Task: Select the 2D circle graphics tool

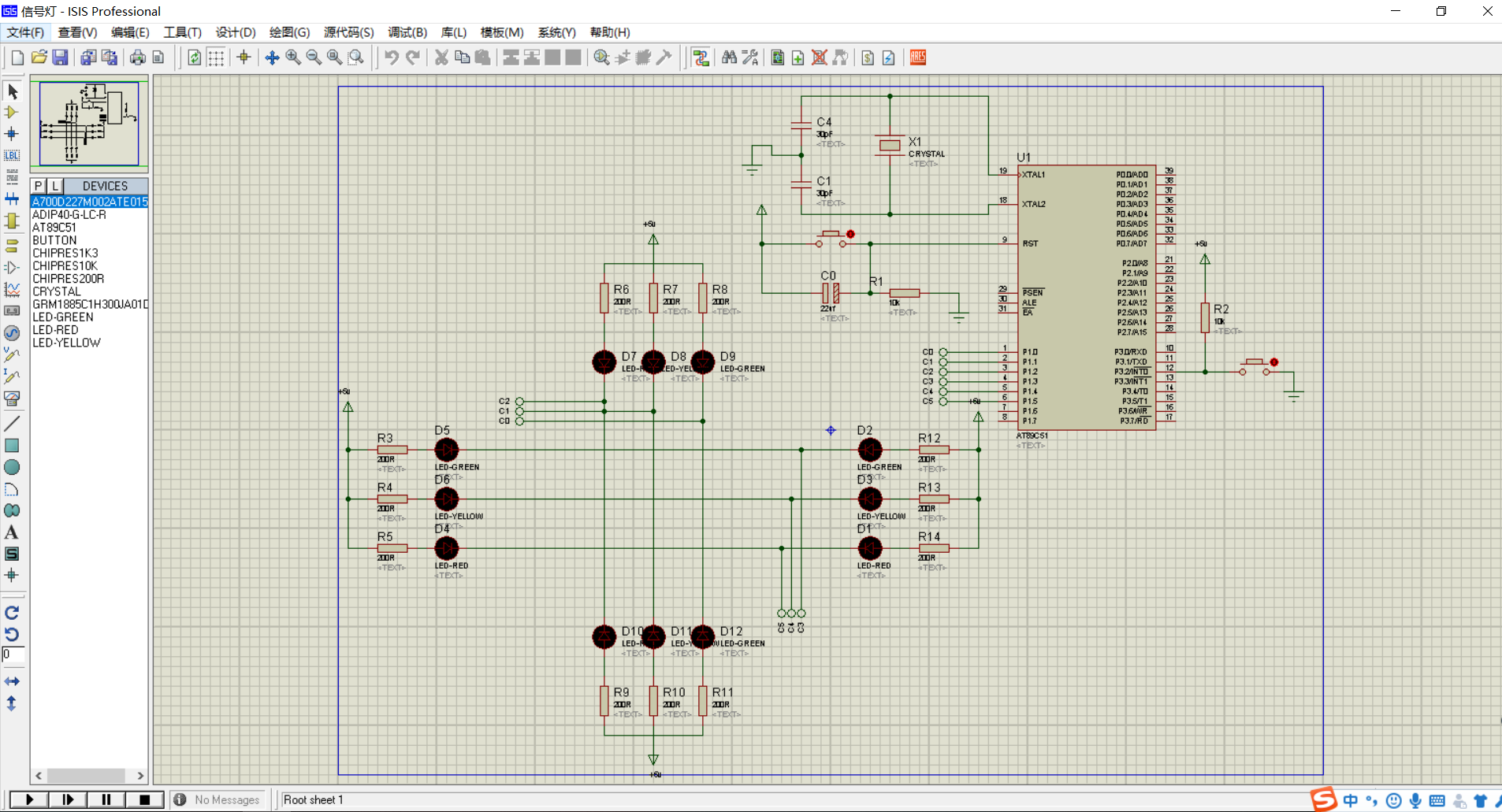Action: coord(12,468)
